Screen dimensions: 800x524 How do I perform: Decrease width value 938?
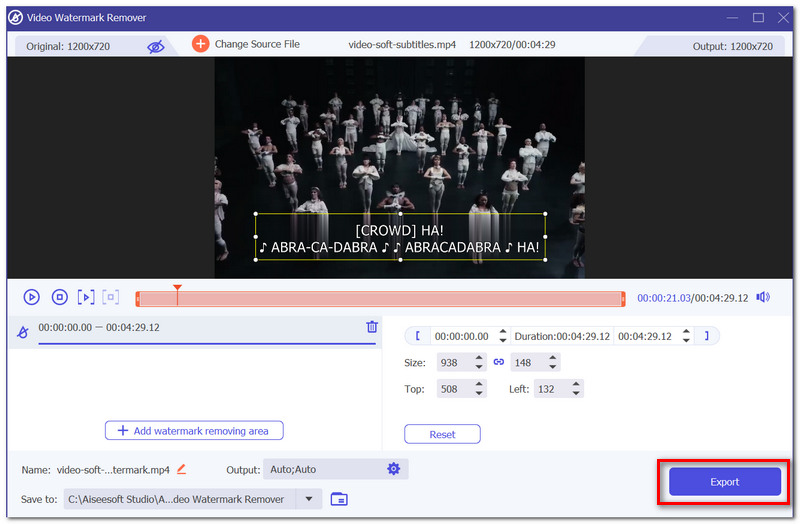pos(479,367)
